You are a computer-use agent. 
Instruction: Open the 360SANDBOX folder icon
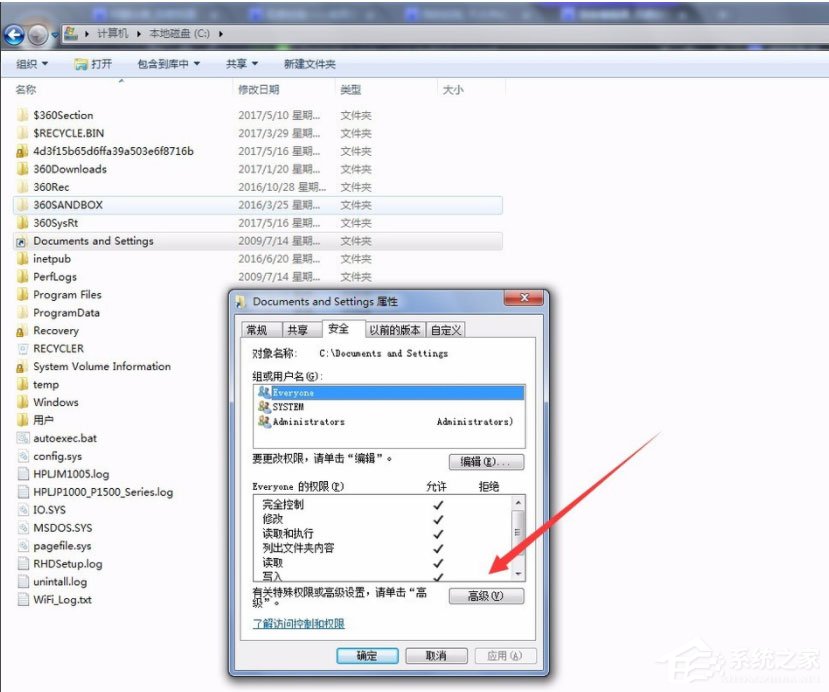(x=23, y=204)
